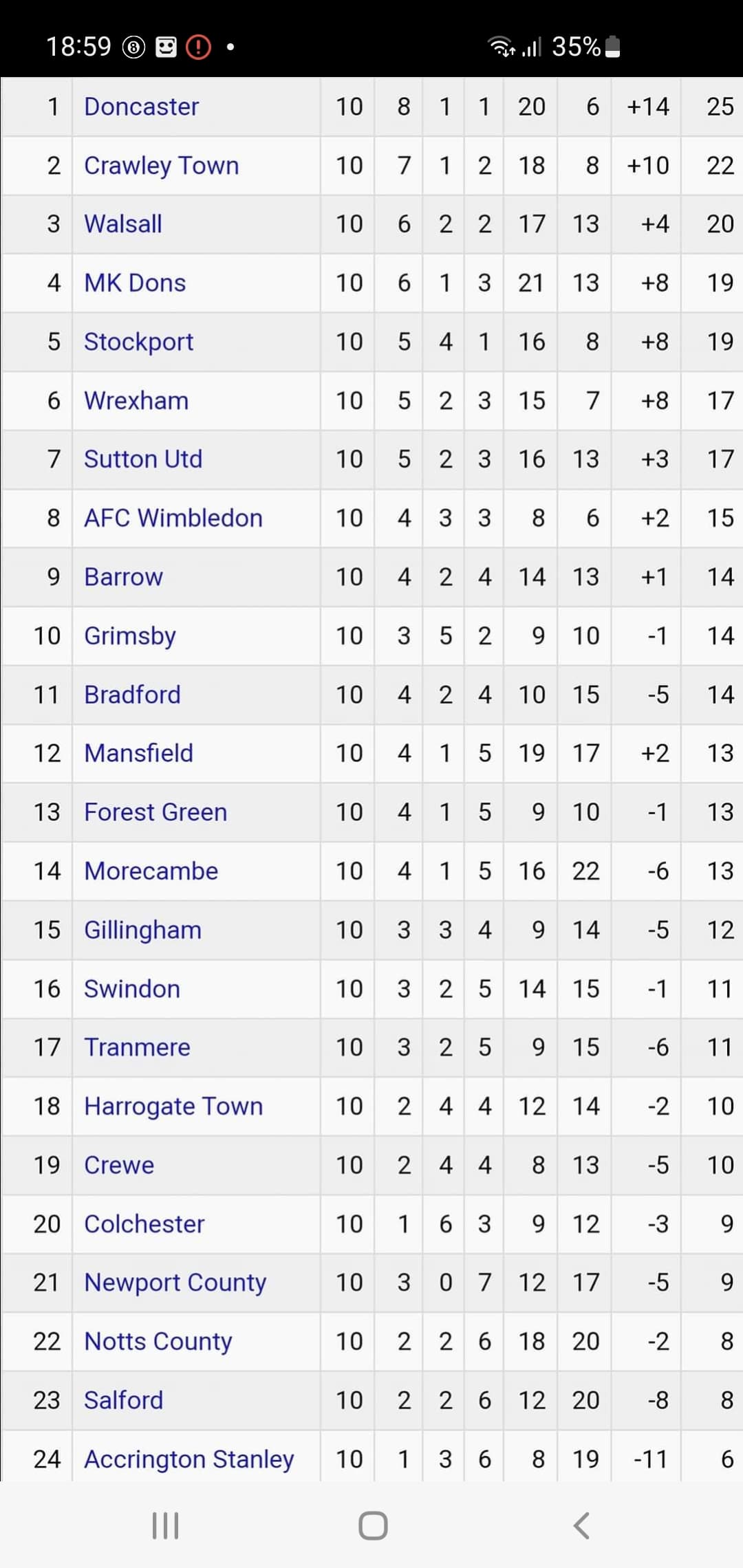The image size is (743, 1568).
Task: Open the Doncaster team link
Action: [x=142, y=107]
